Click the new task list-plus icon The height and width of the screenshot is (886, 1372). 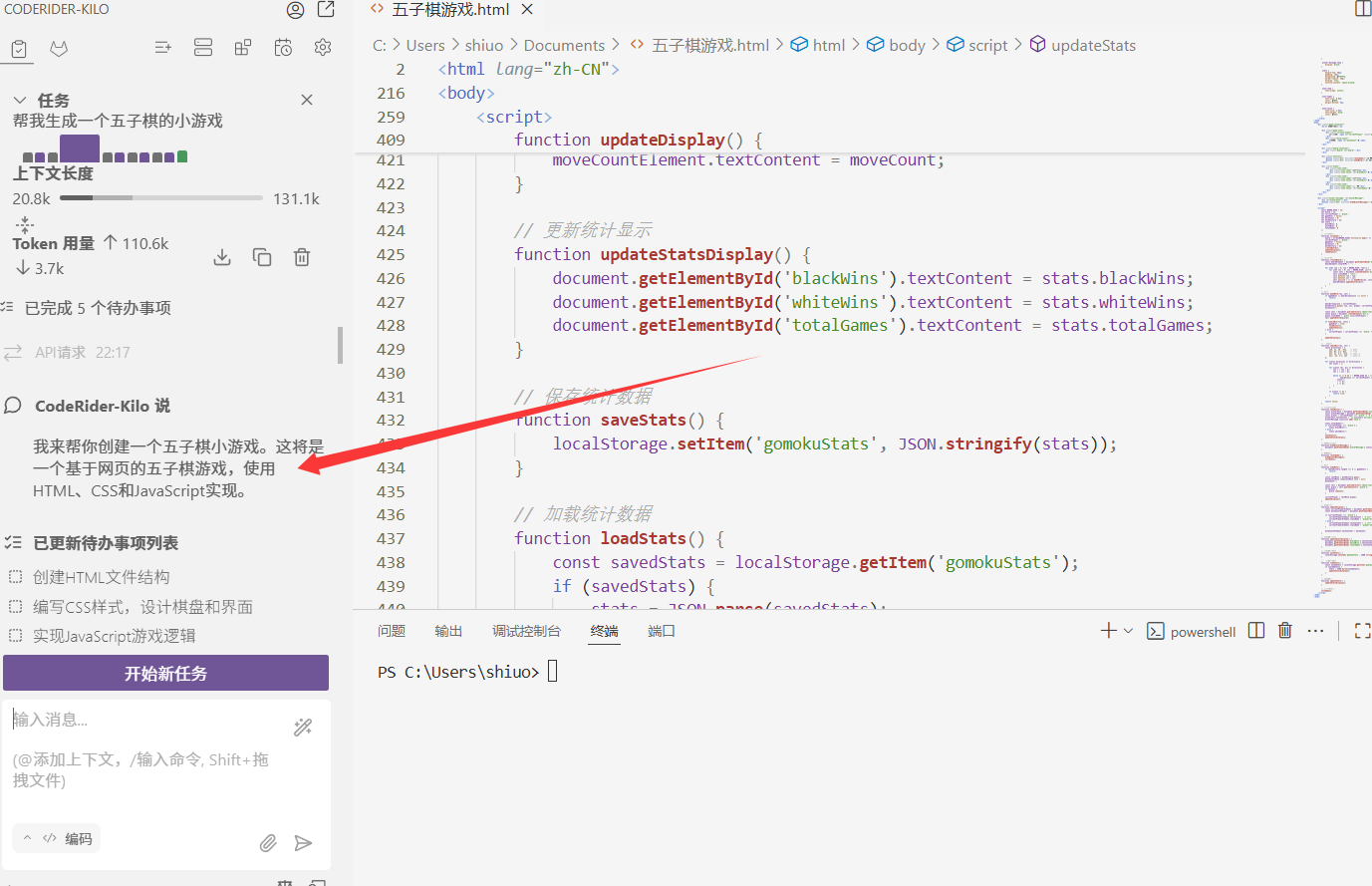pos(163,47)
